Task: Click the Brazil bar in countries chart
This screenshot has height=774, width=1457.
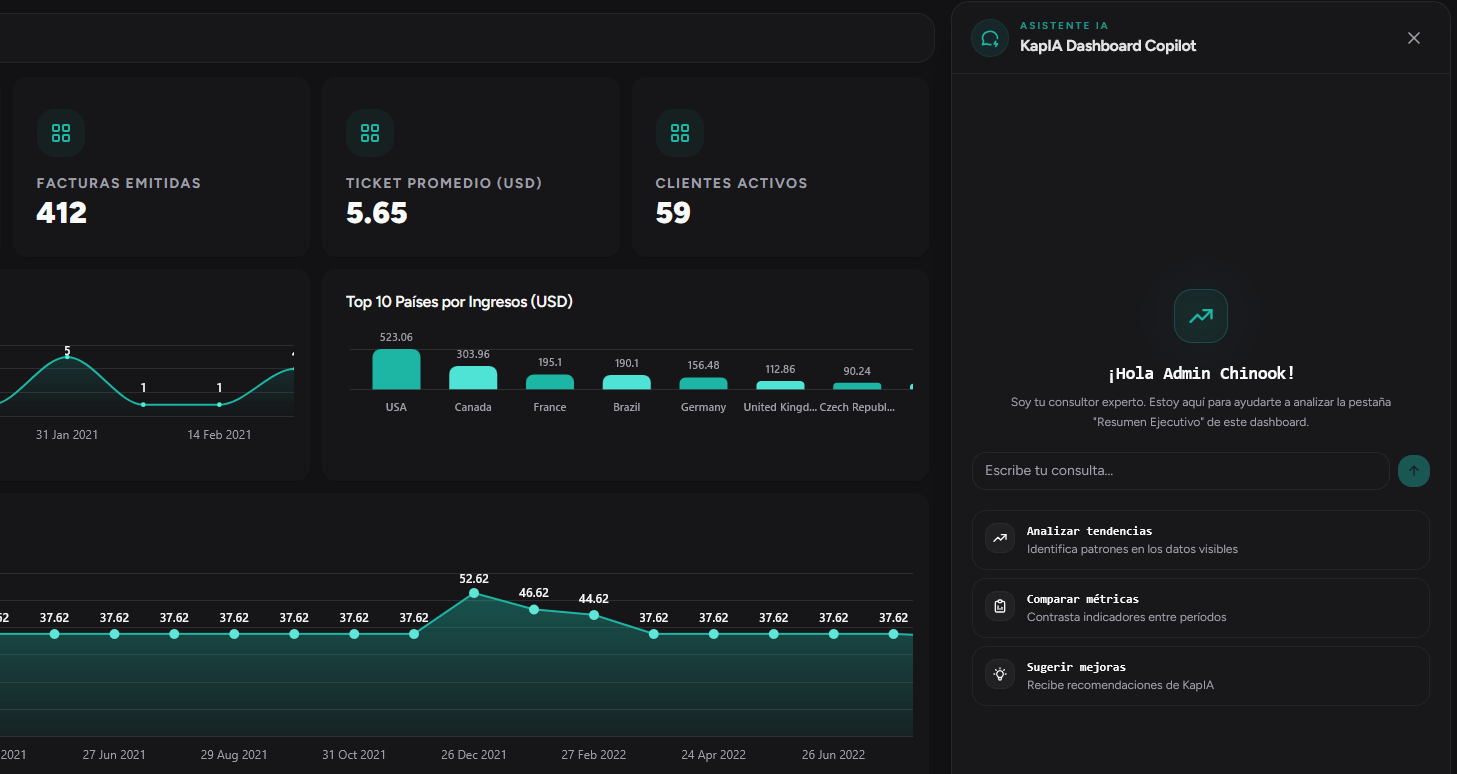Action: click(627, 382)
